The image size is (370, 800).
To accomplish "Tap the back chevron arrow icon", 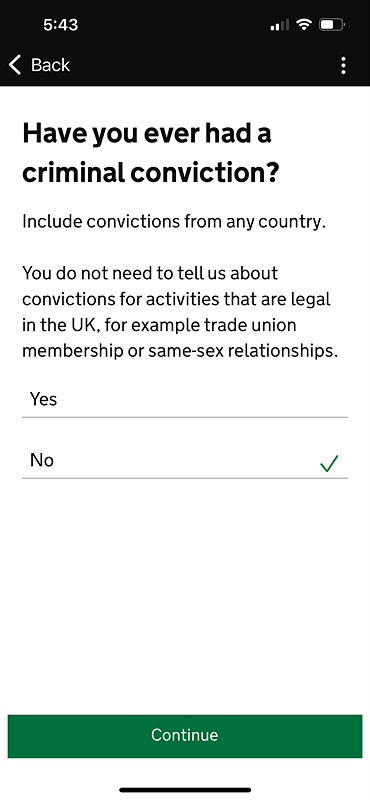I will coord(15,65).
